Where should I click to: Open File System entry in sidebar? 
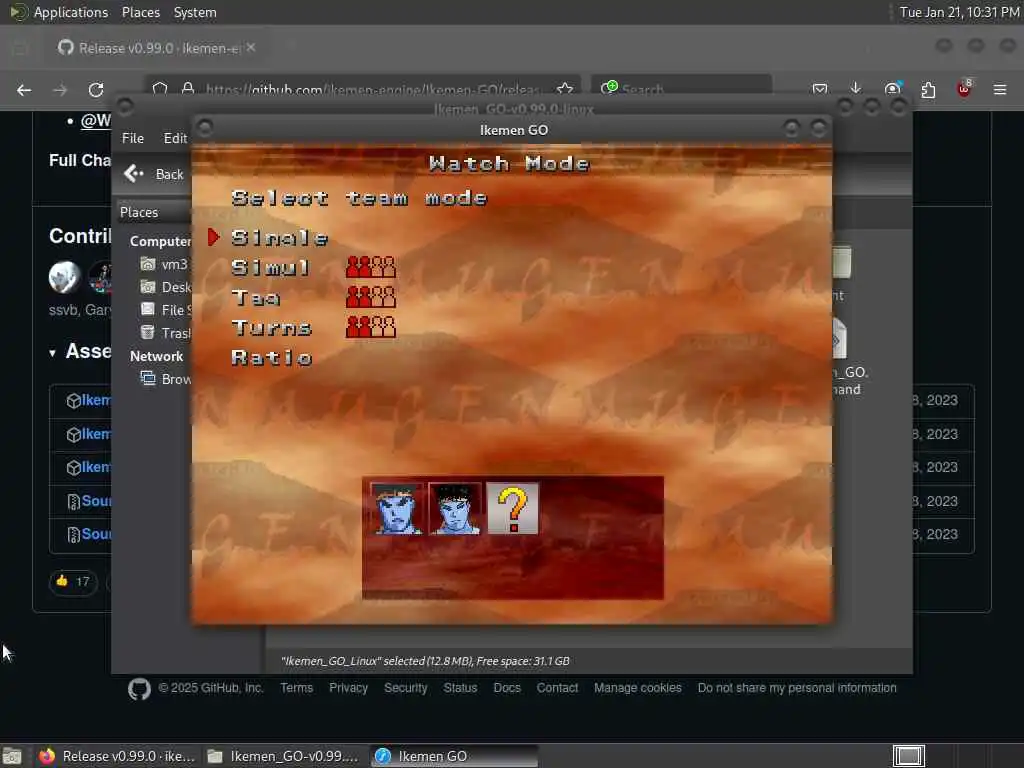(x=165, y=310)
